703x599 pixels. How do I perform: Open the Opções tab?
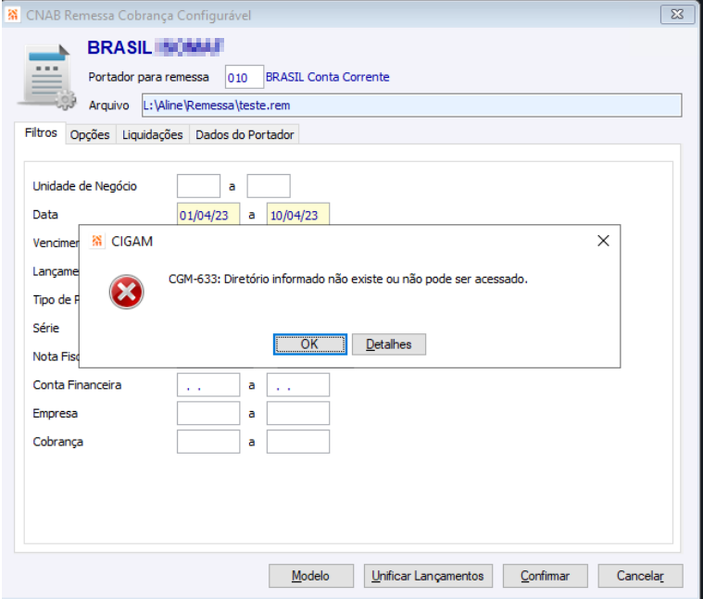point(90,135)
